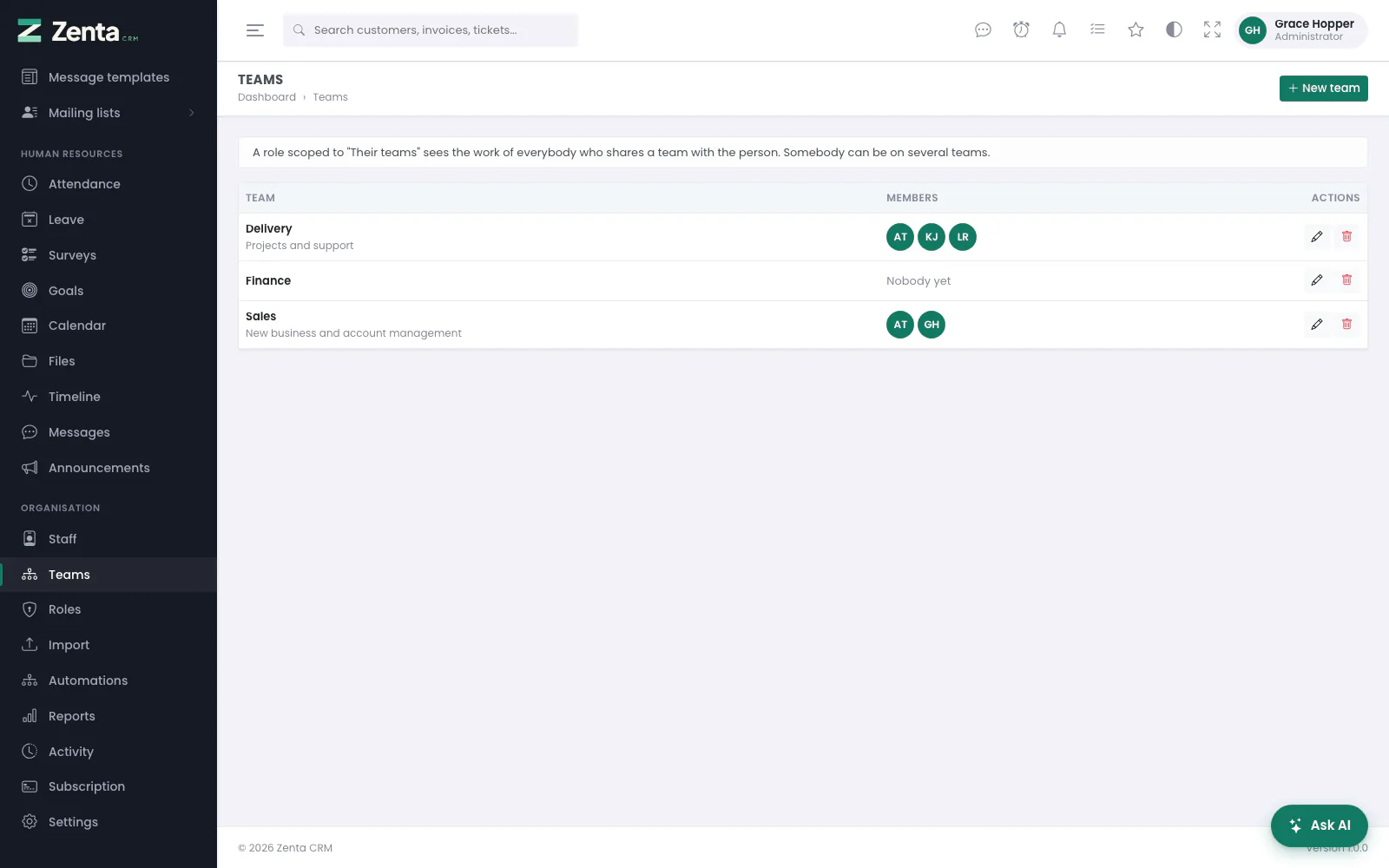1389x868 pixels.
Task: Click the GH avatar in Sales row
Action: click(x=931, y=325)
